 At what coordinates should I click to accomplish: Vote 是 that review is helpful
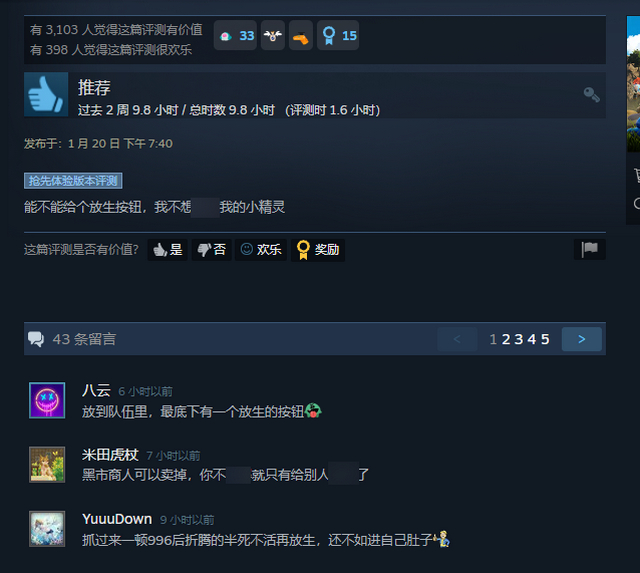tap(167, 249)
